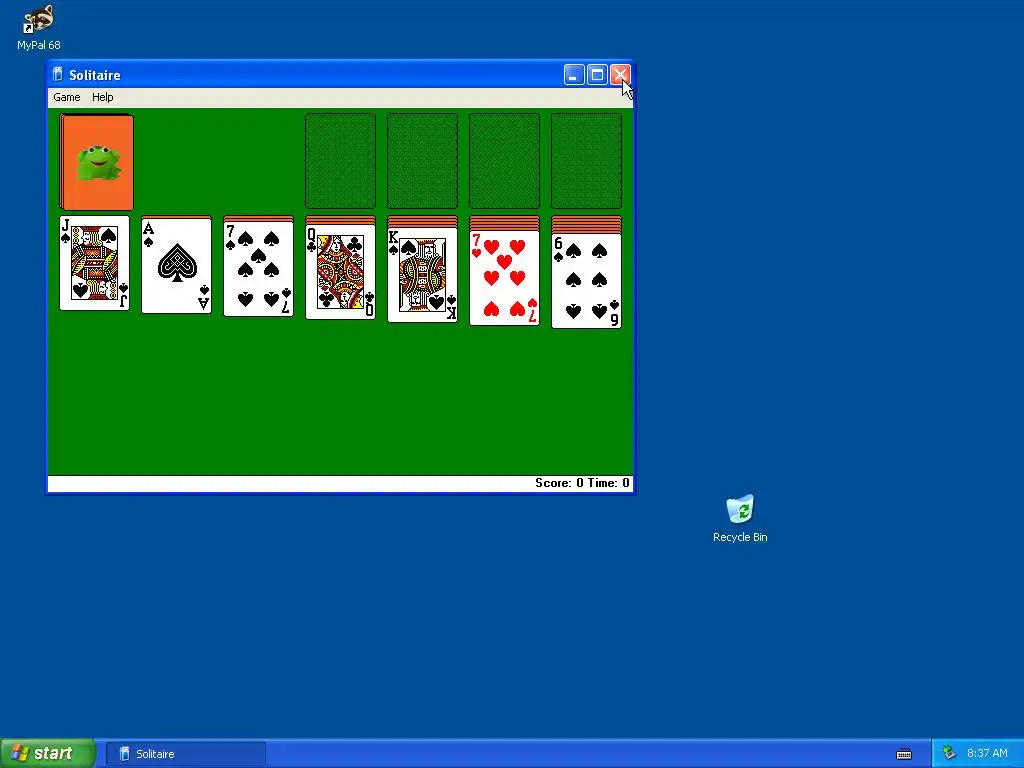Screen dimensions: 1024x768
Task: Click the system tray notification icon
Action: [949, 754]
